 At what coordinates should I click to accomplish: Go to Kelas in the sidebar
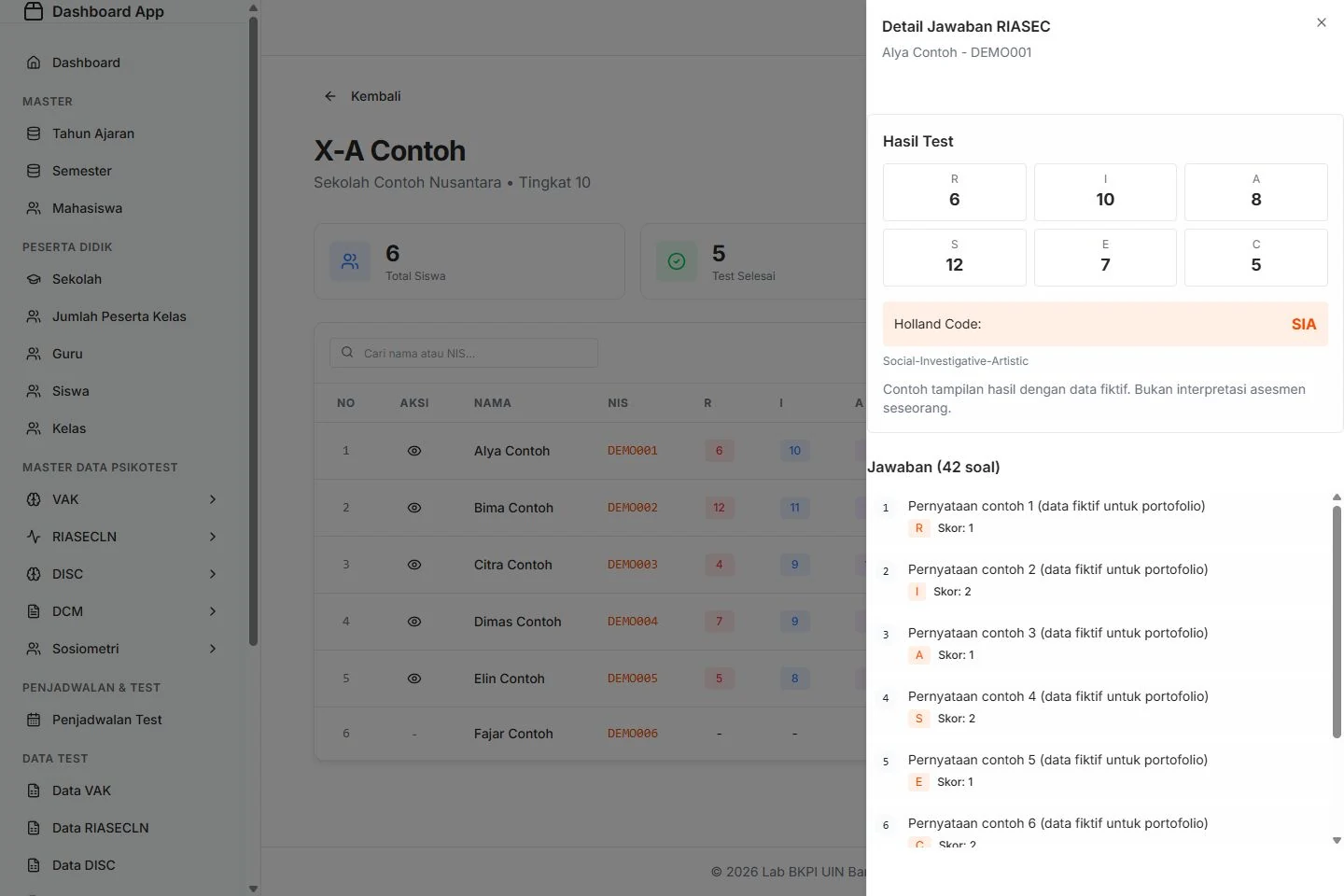(x=122, y=428)
